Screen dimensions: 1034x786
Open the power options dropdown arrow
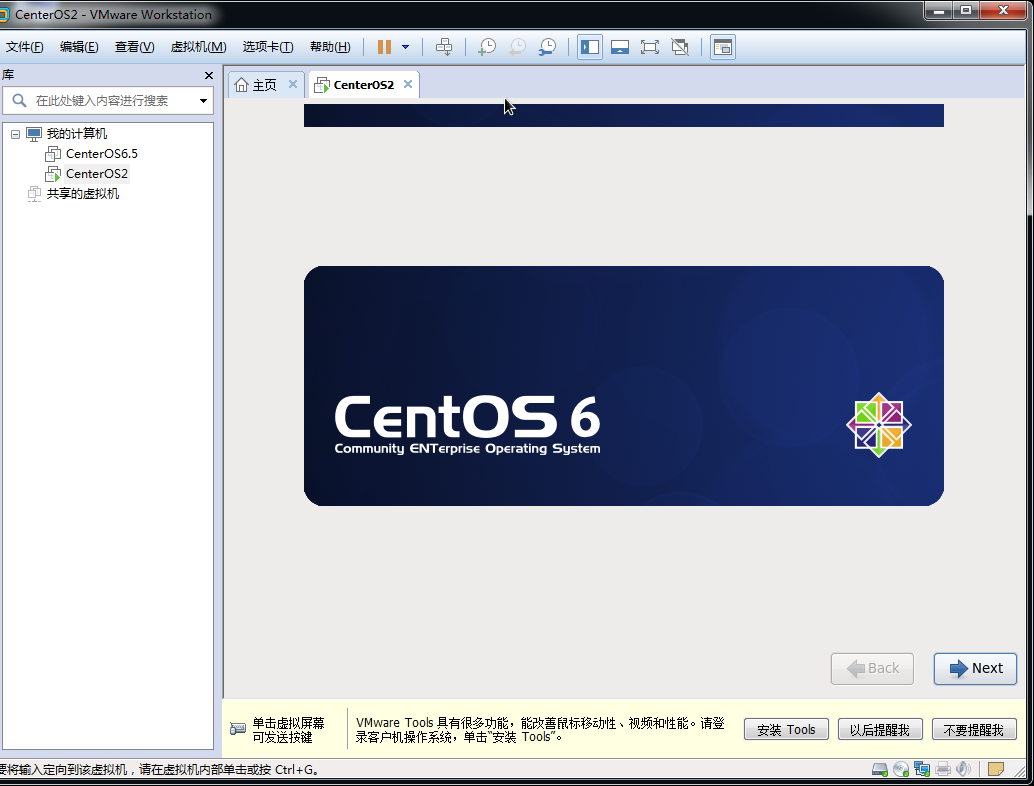(x=406, y=47)
